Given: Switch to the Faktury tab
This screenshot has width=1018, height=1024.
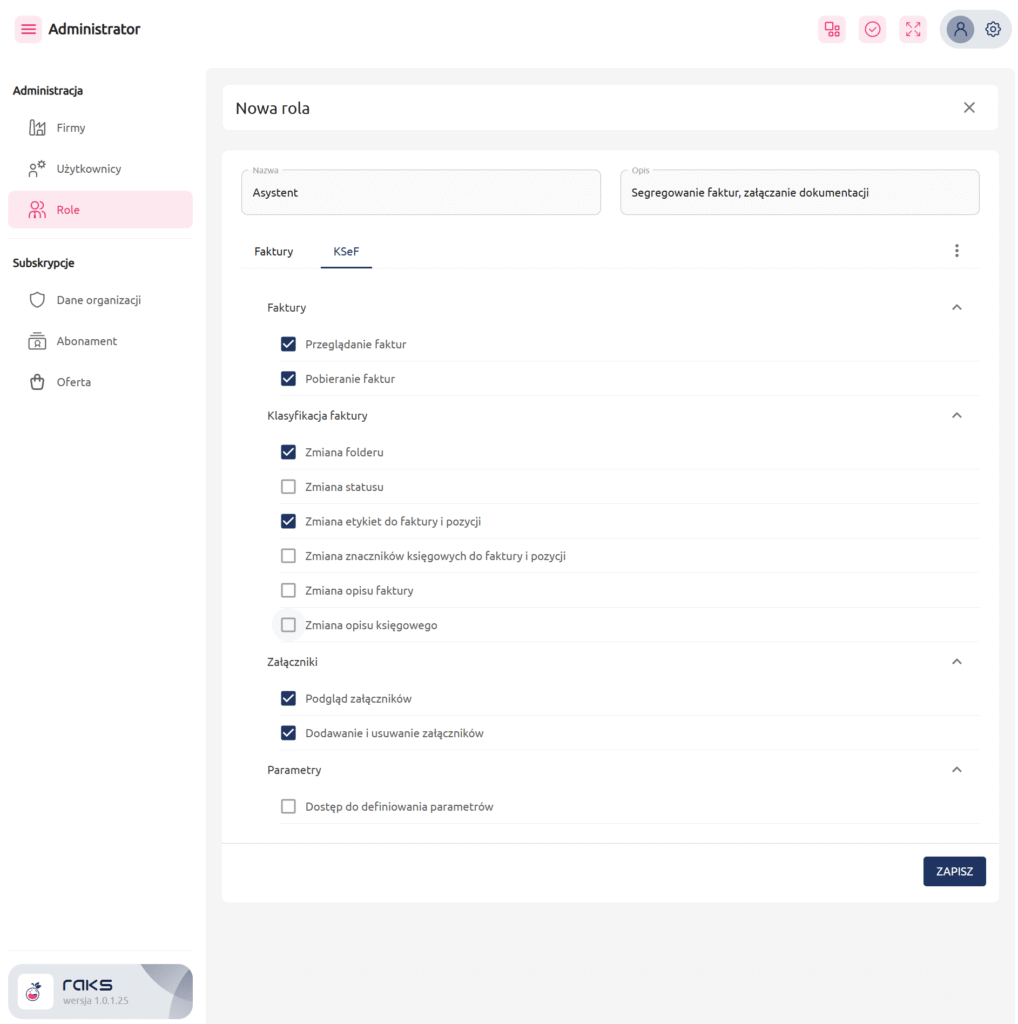Looking at the screenshot, I should (273, 251).
